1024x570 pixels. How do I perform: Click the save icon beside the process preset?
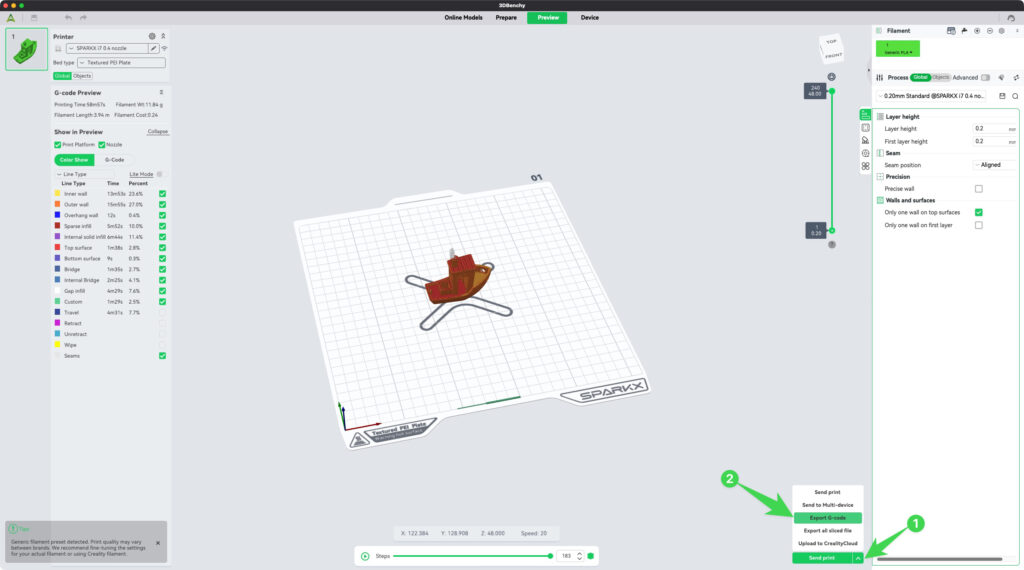click(x=1003, y=96)
